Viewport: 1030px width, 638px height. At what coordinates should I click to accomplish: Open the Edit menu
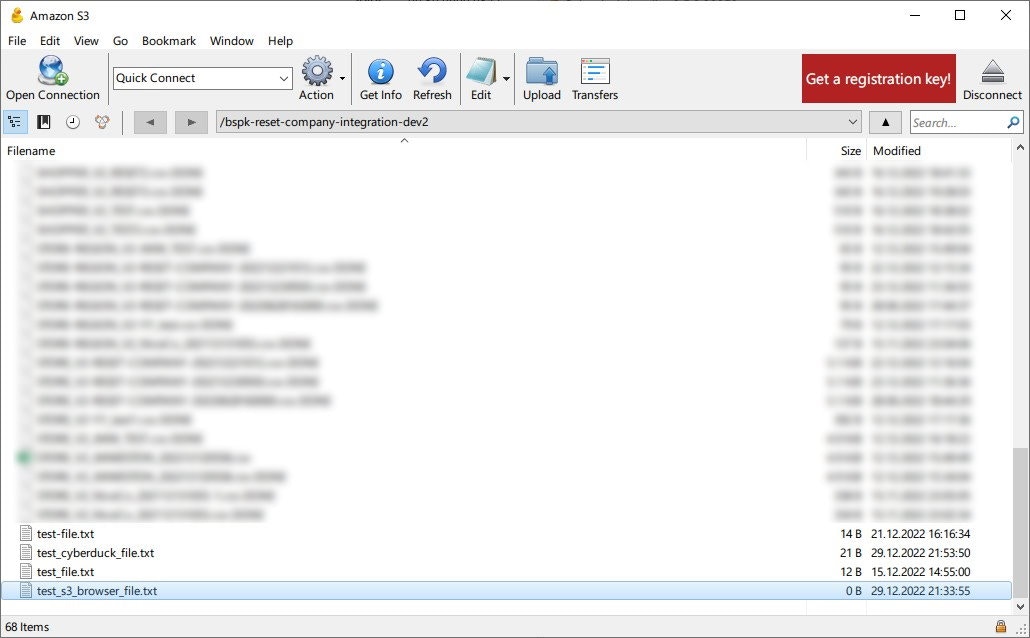(x=50, y=41)
